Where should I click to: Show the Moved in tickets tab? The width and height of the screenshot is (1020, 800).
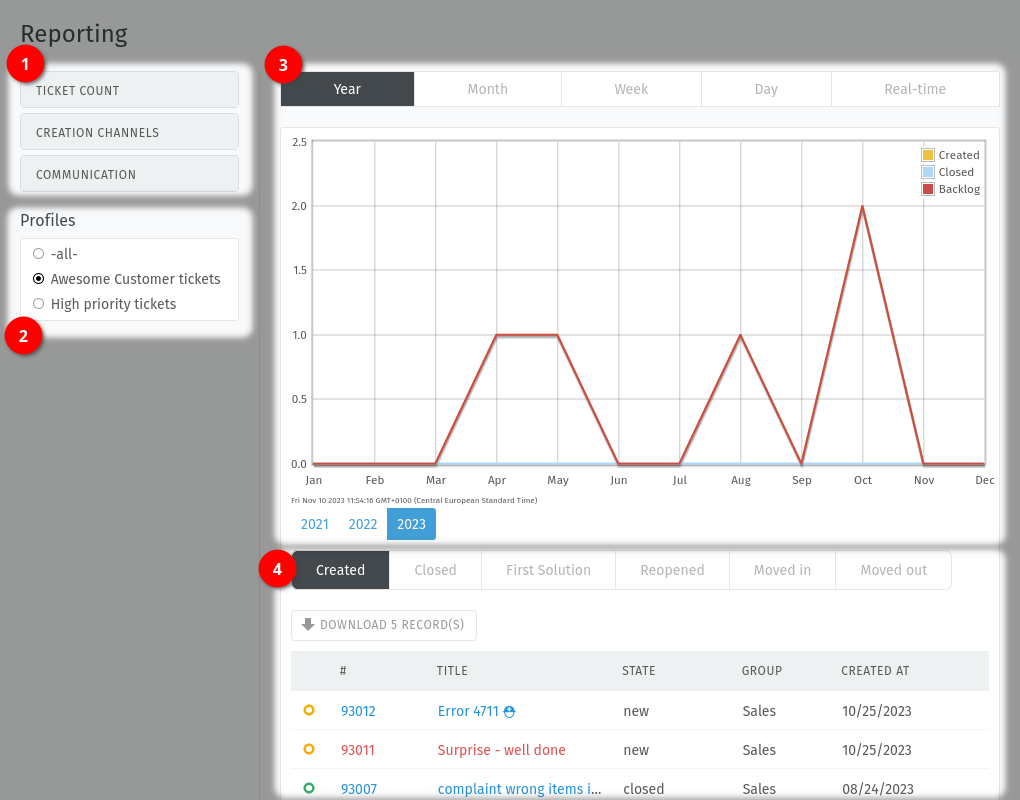(x=782, y=570)
